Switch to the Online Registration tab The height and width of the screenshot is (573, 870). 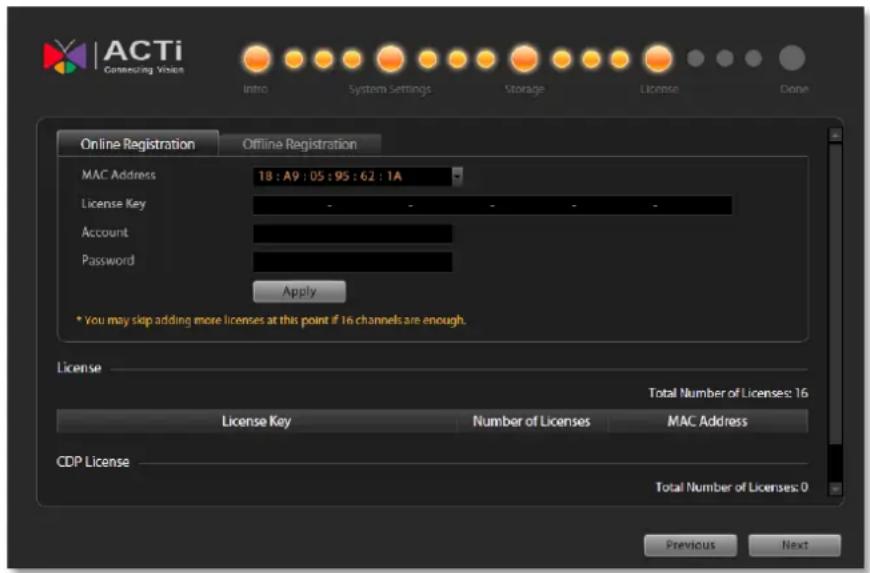138,144
